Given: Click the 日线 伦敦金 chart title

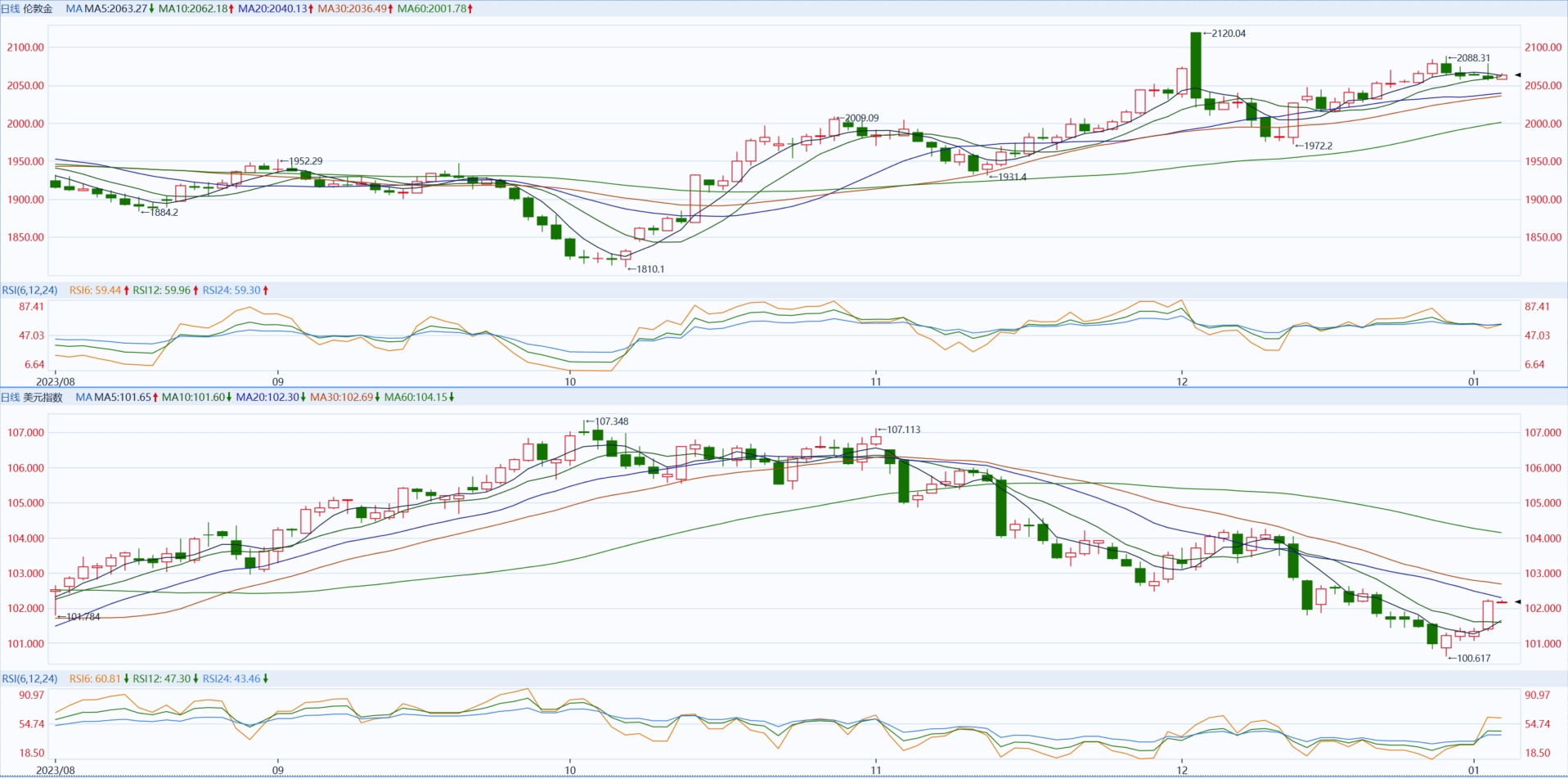Looking at the screenshot, I should [27, 8].
